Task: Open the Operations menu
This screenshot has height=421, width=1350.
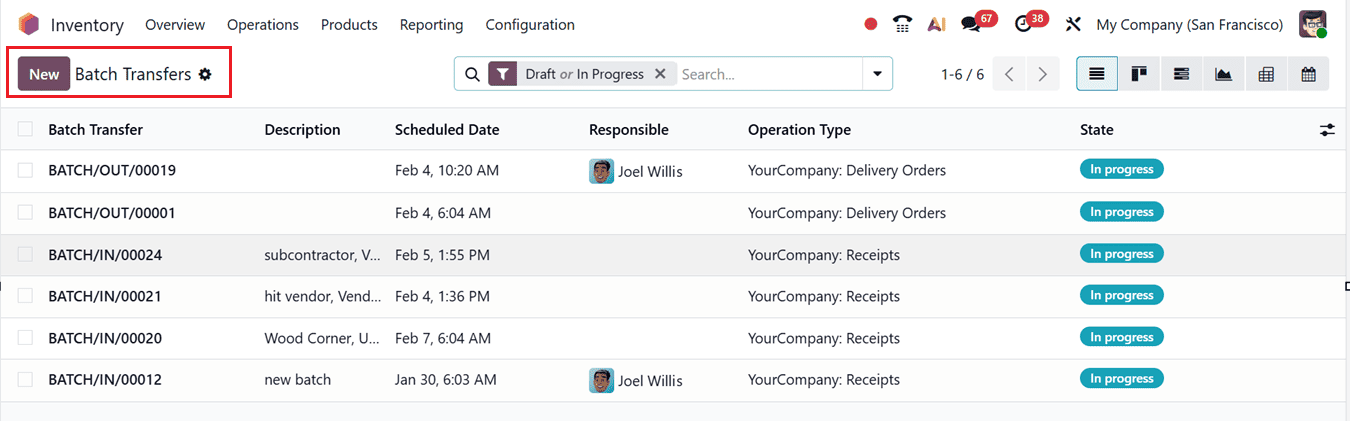Action: coord(263,24)
